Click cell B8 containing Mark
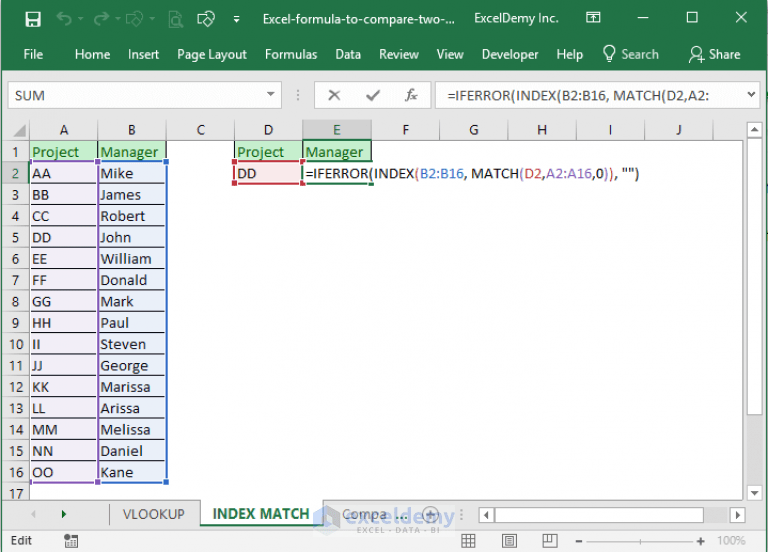The width and height of the screenshot is (768, 552). tap(131, 302)
